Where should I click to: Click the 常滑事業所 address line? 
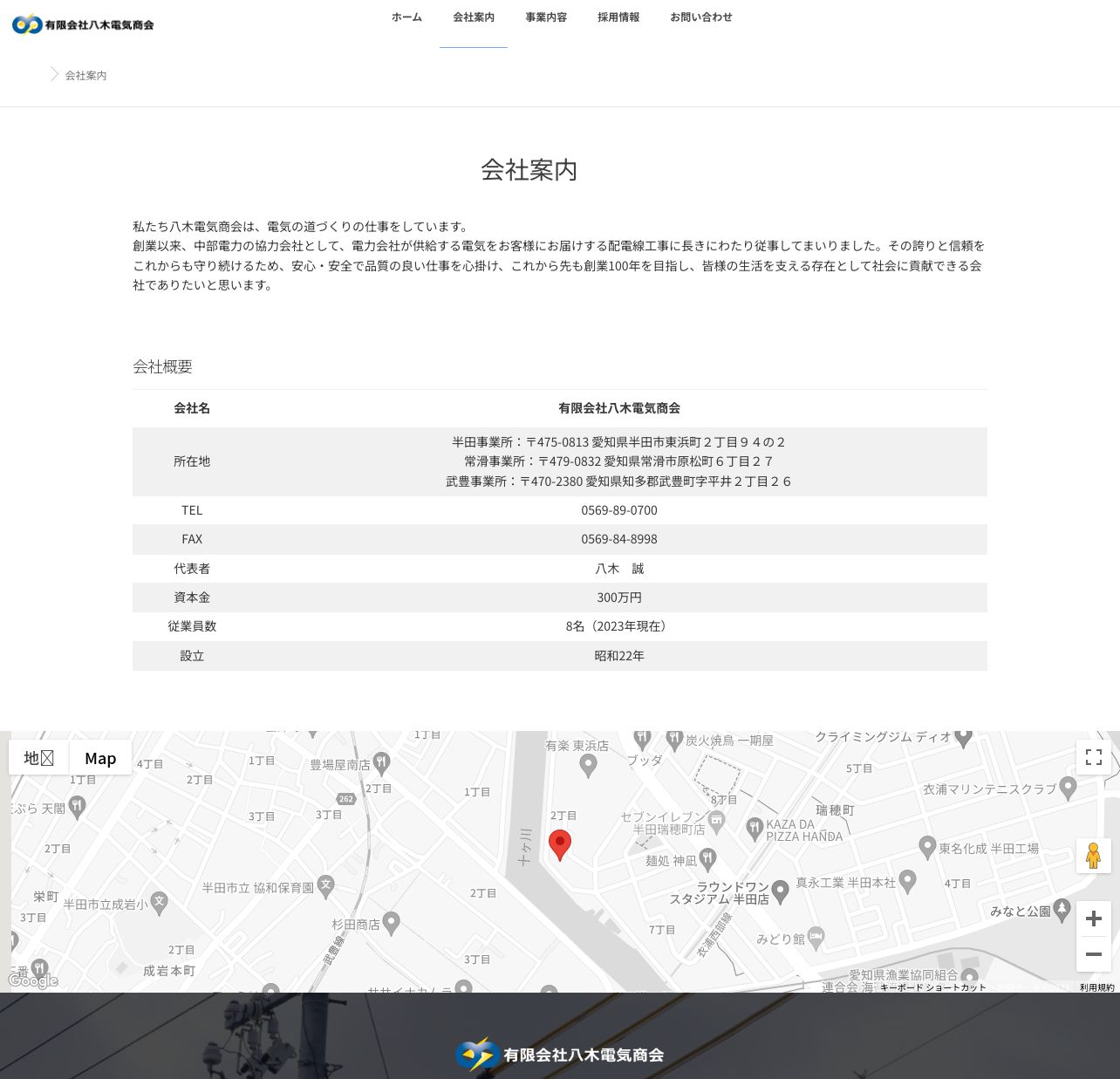pyautogui.click(x=619, y=461)
